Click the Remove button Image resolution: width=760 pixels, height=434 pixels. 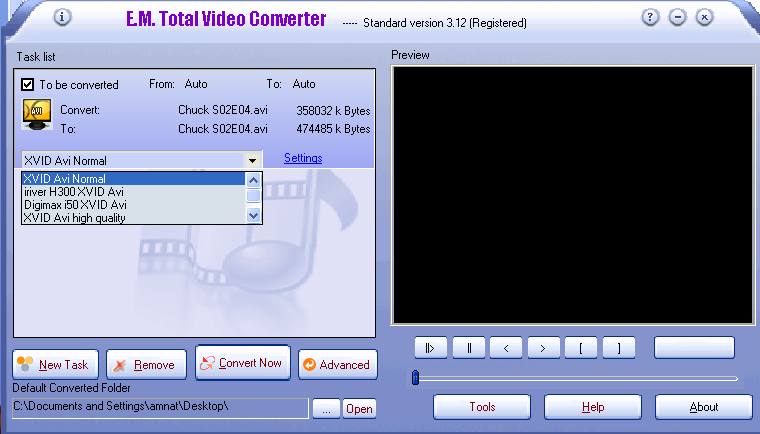tap(146, 364)
